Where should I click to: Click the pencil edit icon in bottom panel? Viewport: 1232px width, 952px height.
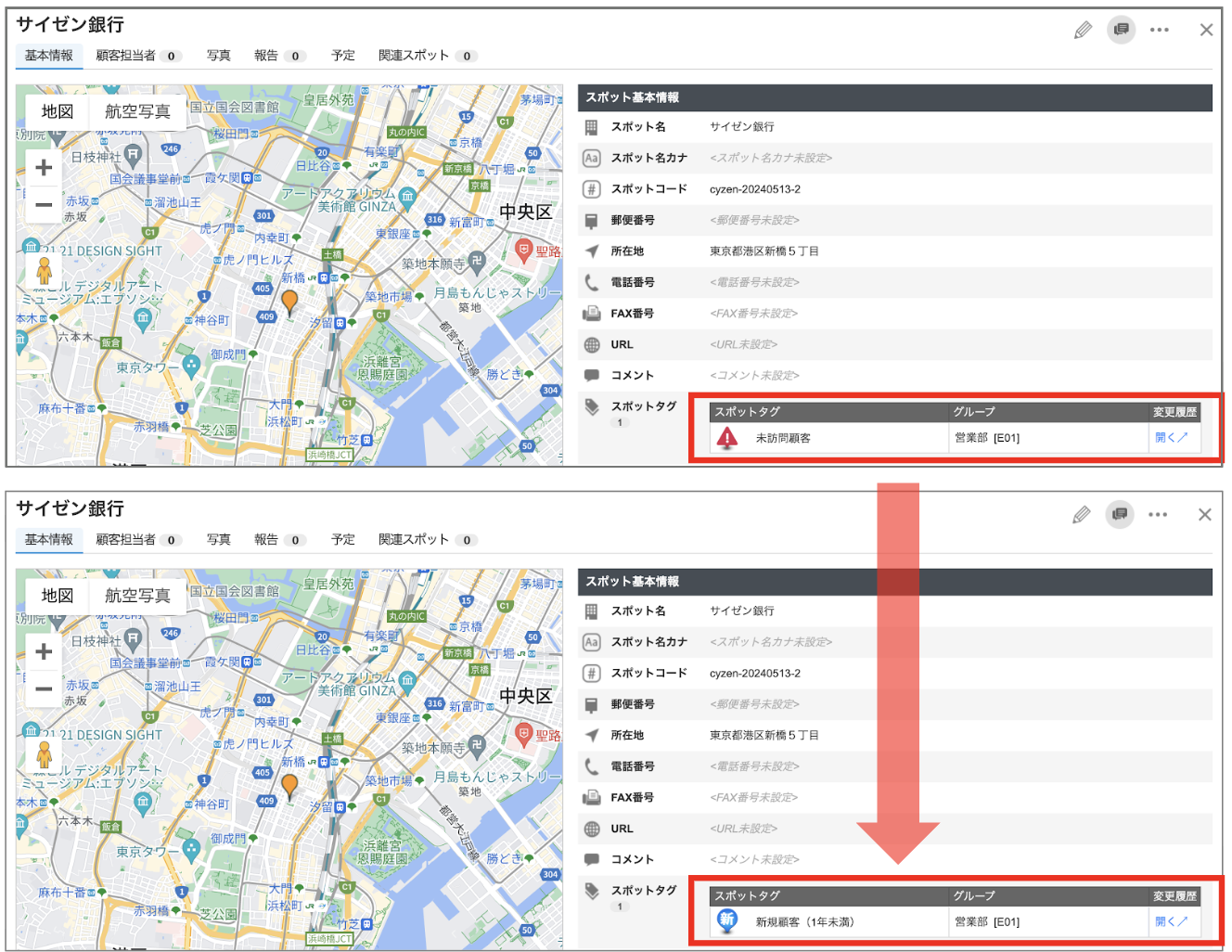(x=1082, y=514)
